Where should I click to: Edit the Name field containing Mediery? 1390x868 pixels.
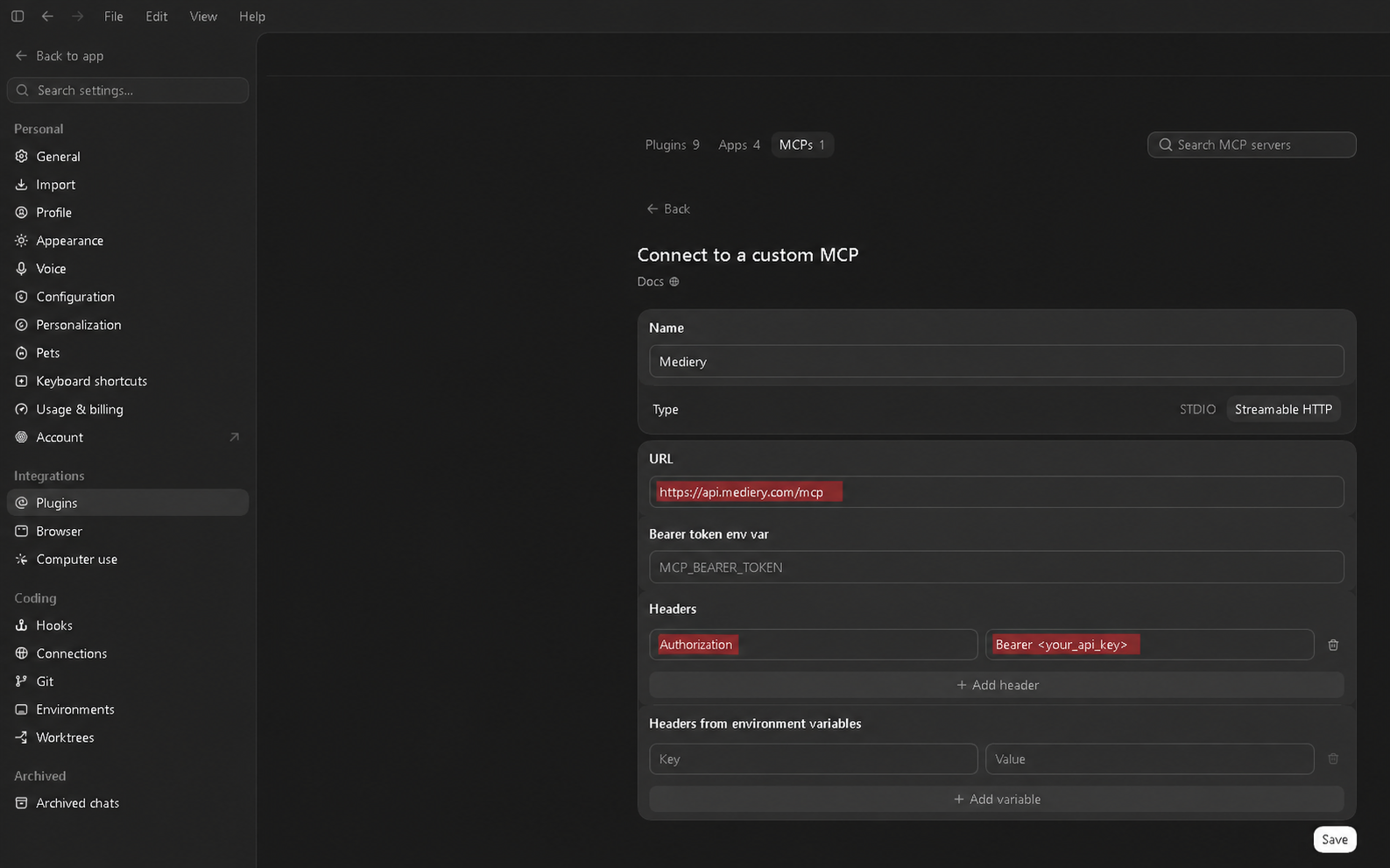pos(997,361)
